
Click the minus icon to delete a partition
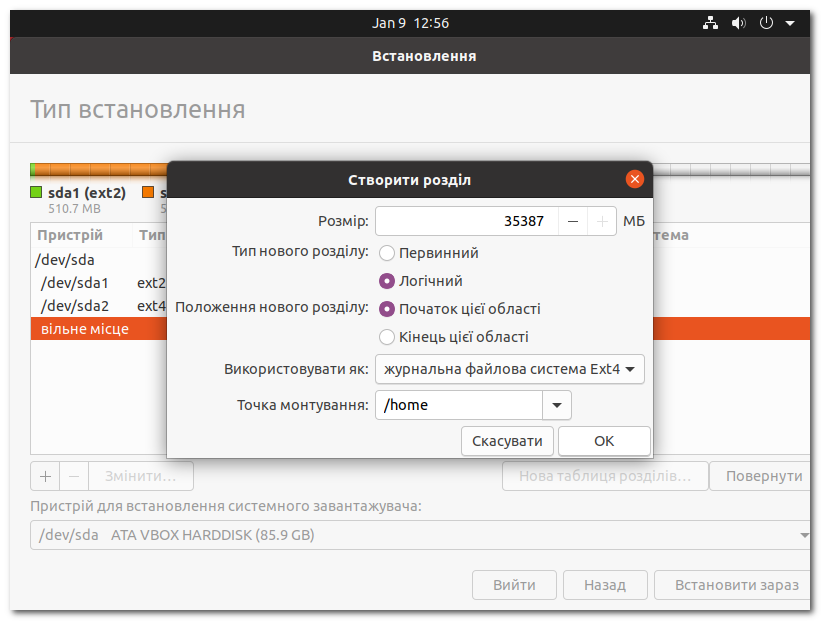pos(73,476)
